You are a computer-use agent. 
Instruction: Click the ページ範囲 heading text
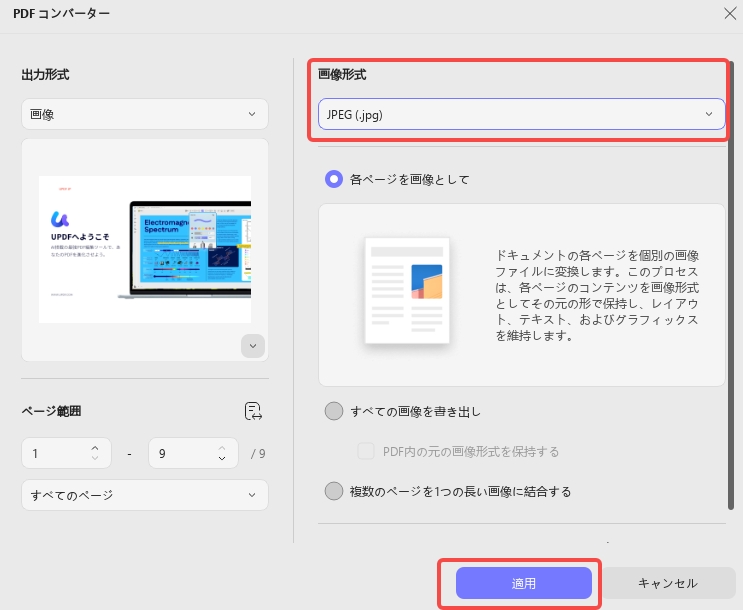51,411
